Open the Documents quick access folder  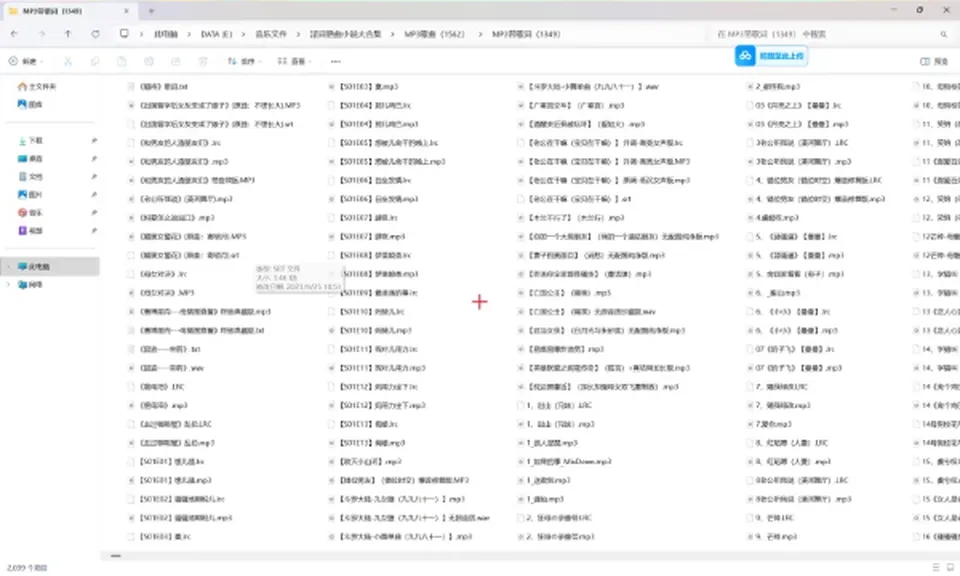(31, 176)
